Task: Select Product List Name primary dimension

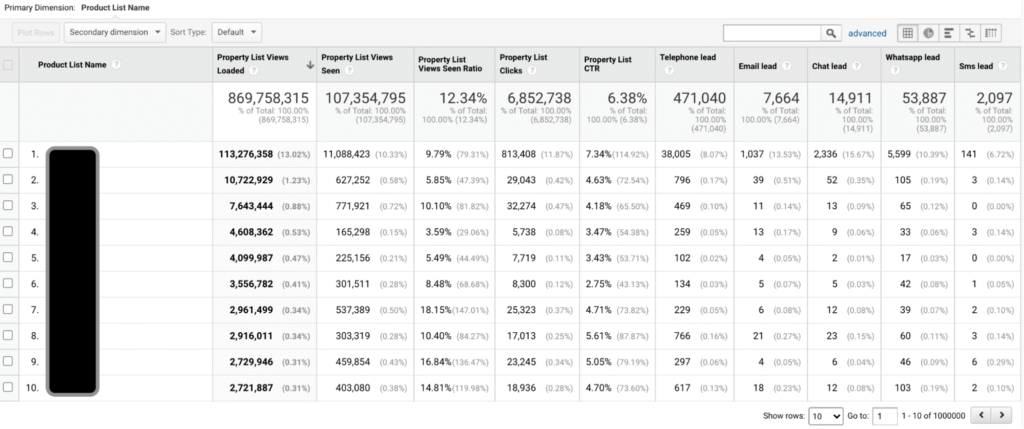Action: (115, 8)
